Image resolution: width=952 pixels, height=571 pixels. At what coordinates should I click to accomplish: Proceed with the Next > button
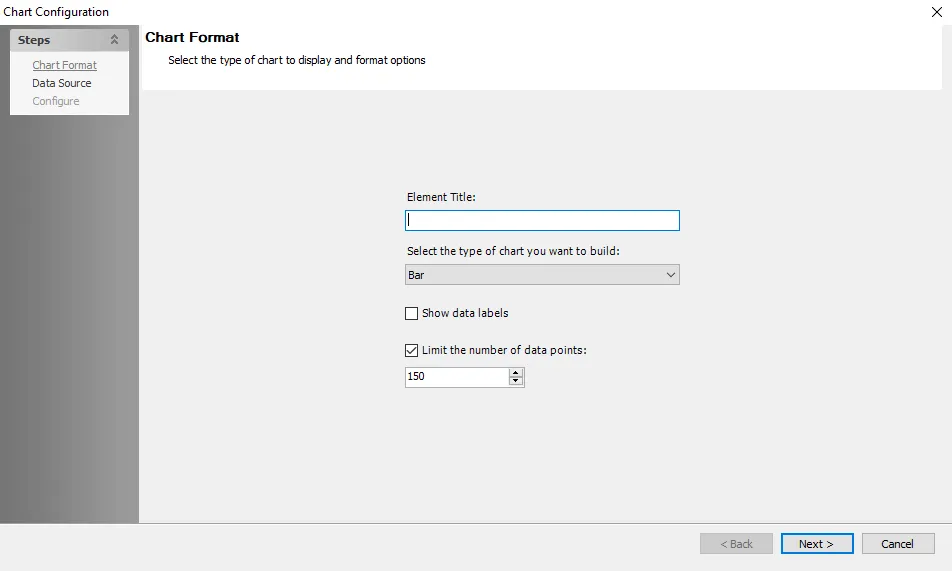(x=817, y=544)
